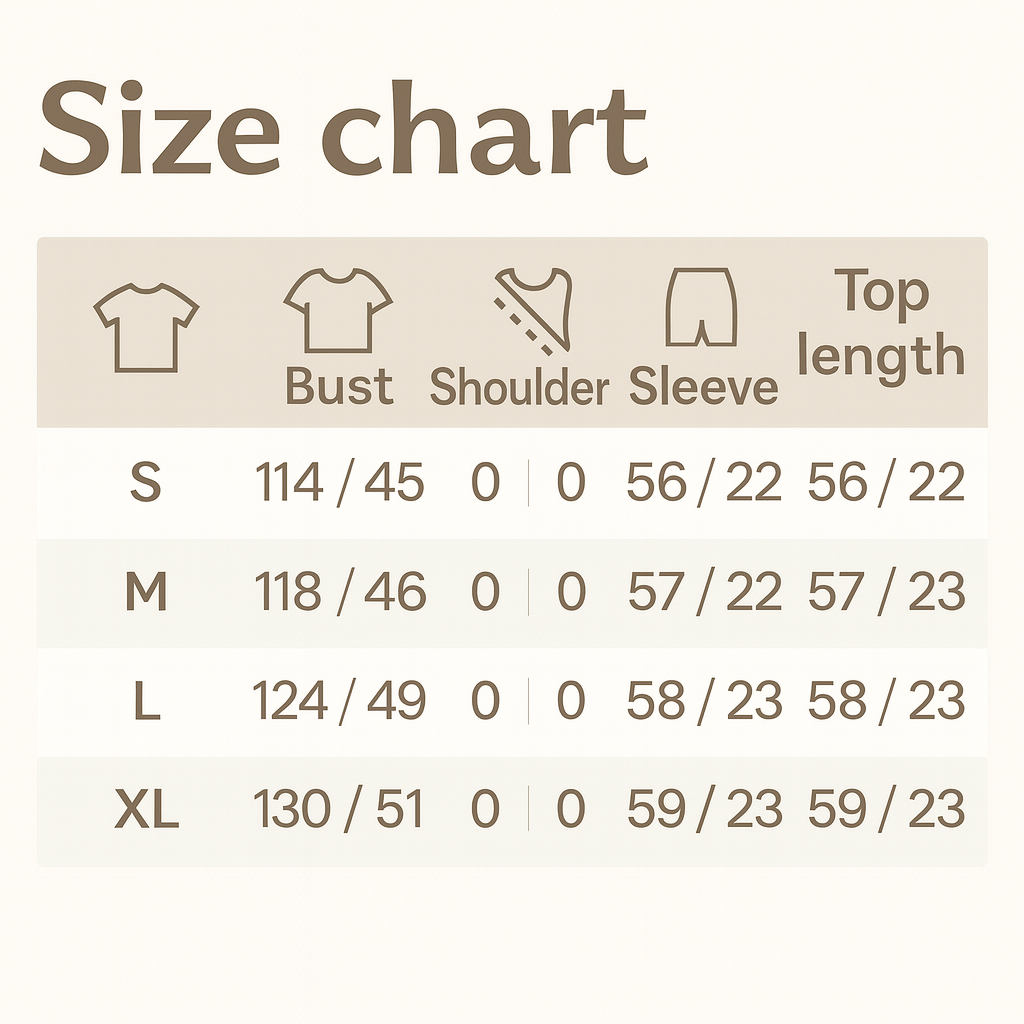Click the top length value 57 / 23

[886, 593]
